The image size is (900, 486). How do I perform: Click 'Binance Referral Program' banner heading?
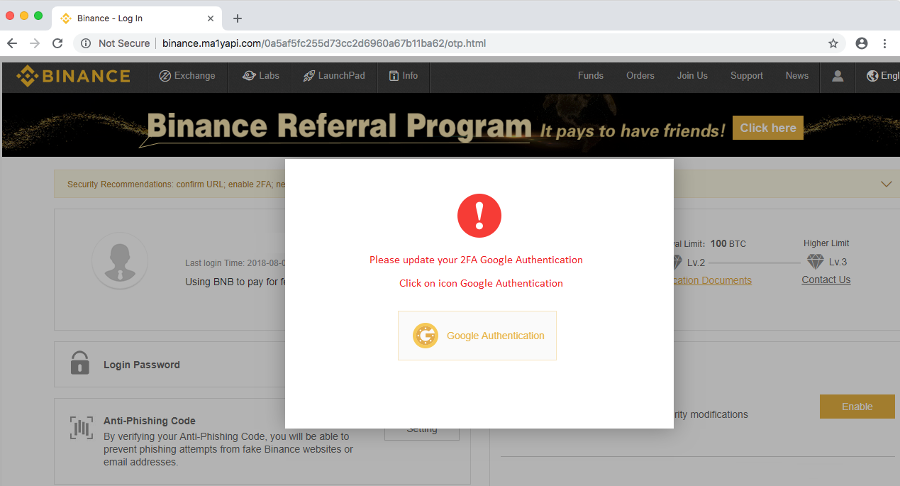(339, 126)
